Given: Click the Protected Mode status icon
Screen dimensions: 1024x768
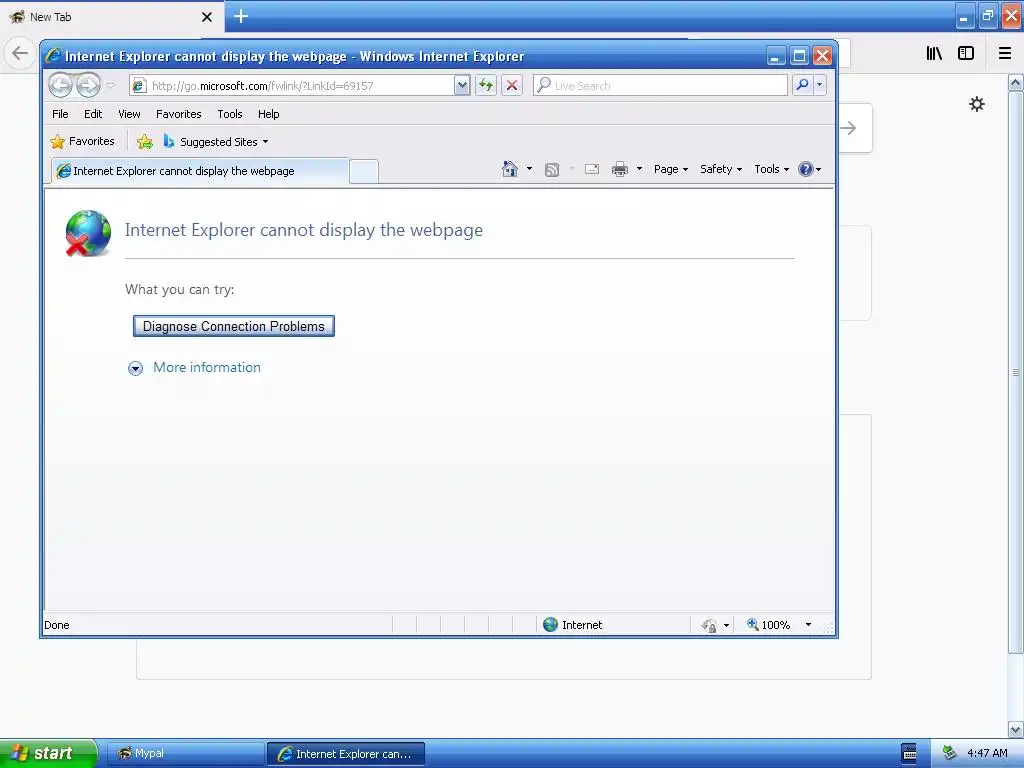Looking at the screenshot, I should coord(709,626).
